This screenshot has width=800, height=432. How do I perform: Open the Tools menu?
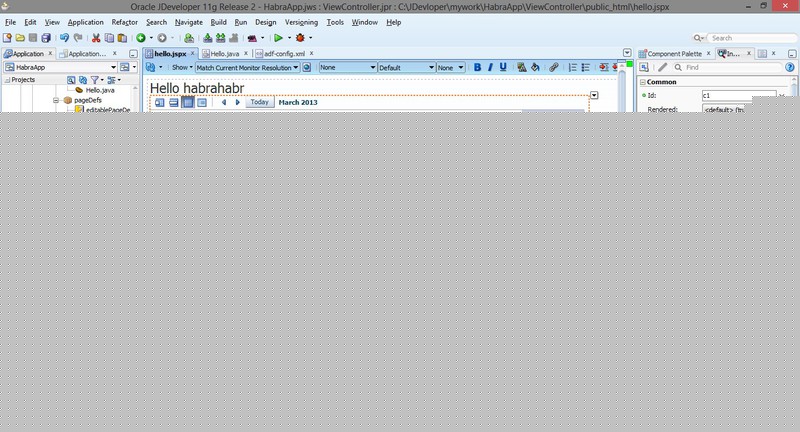pos(335,22)
